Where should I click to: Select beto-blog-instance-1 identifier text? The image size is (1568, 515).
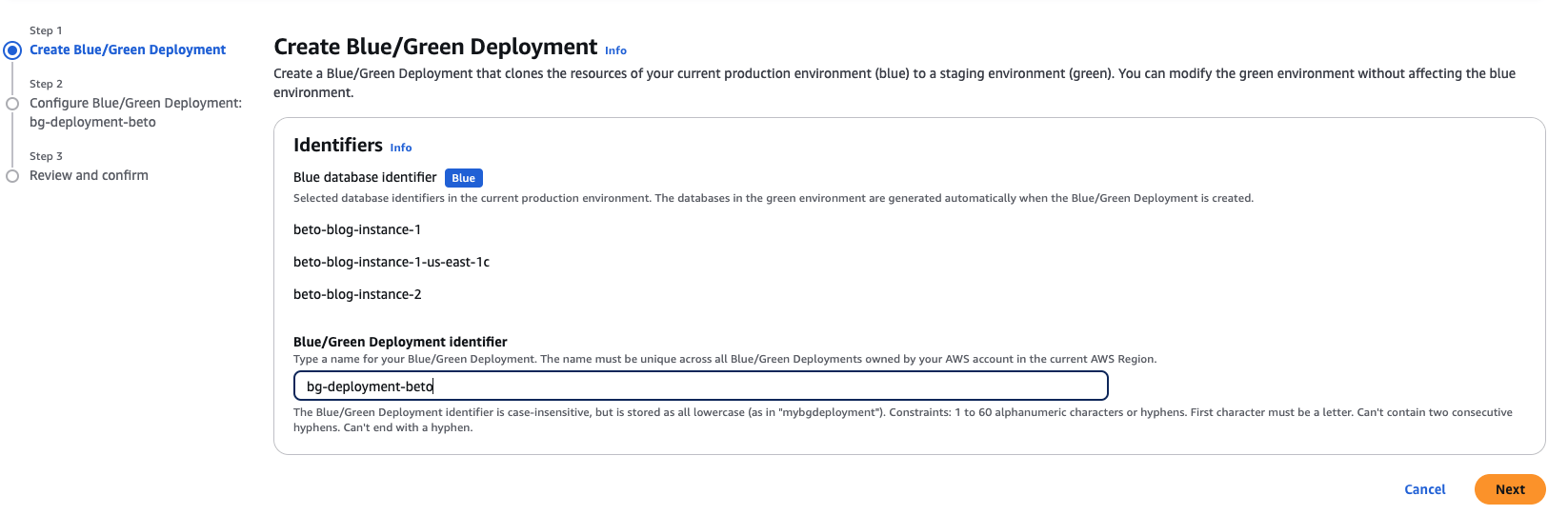[x=357, y=229]
